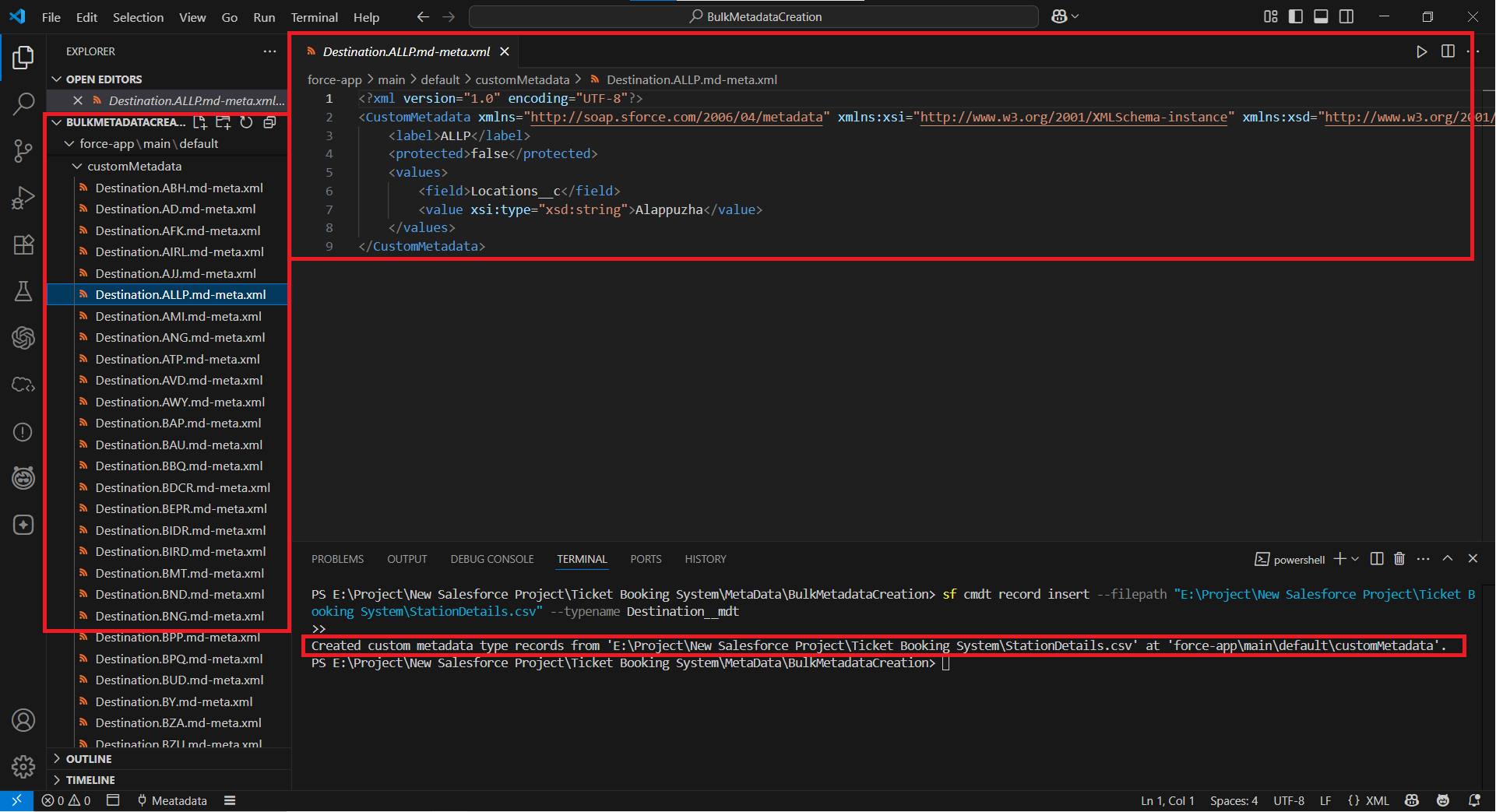Open the Source Control view

click(x=23, y=150)
